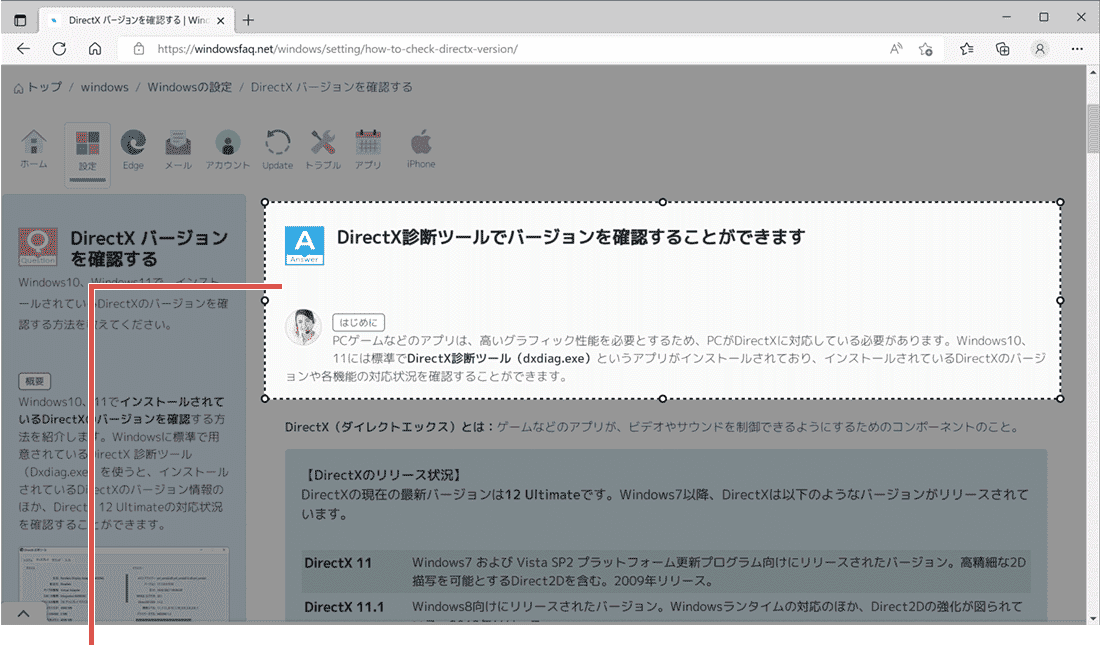The width and height of the screenshot is (1100, 645).
Task: Click the DirectX診断ツールでバージョンを確認 heading
Action: pyautogui.click(x=571, y=237)
